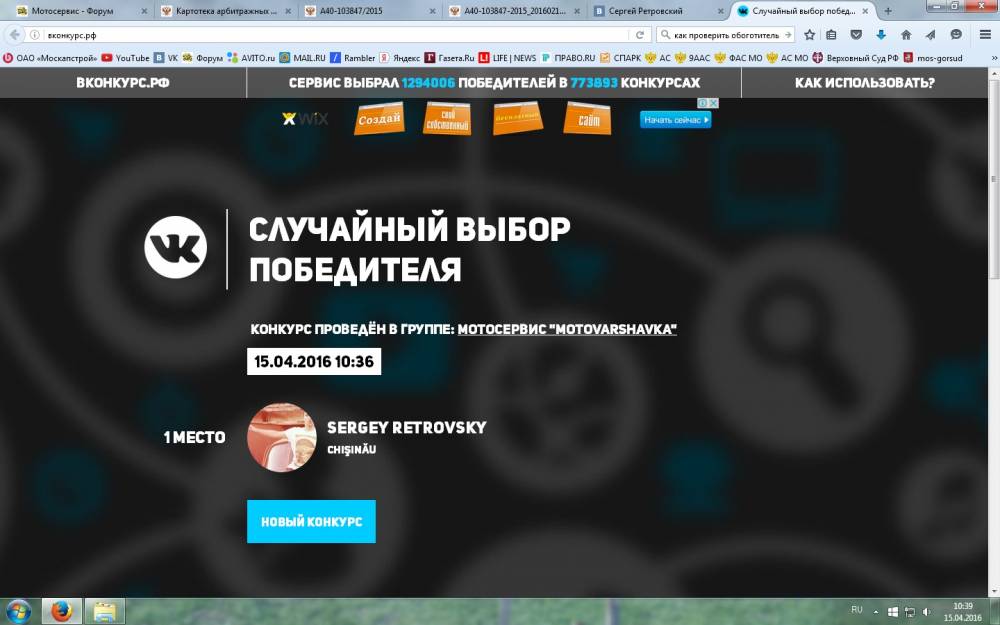Open the МОТОСЕРВИС "MOTOVARSHAVKA" group link

coord(567,329)
